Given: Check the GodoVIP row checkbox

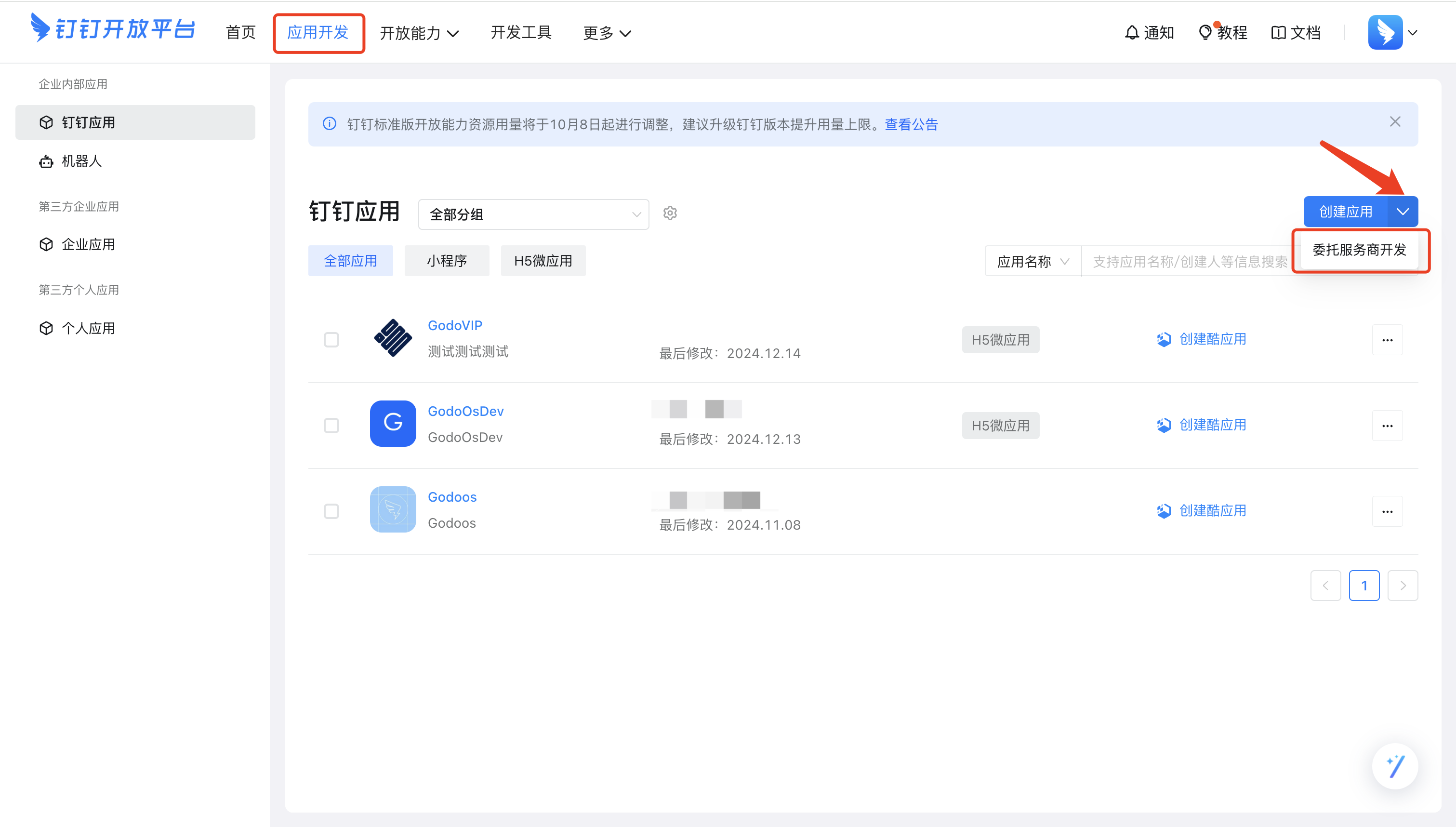Looking at the screenshot, I should pyautogui.click(x=331, y=340).
